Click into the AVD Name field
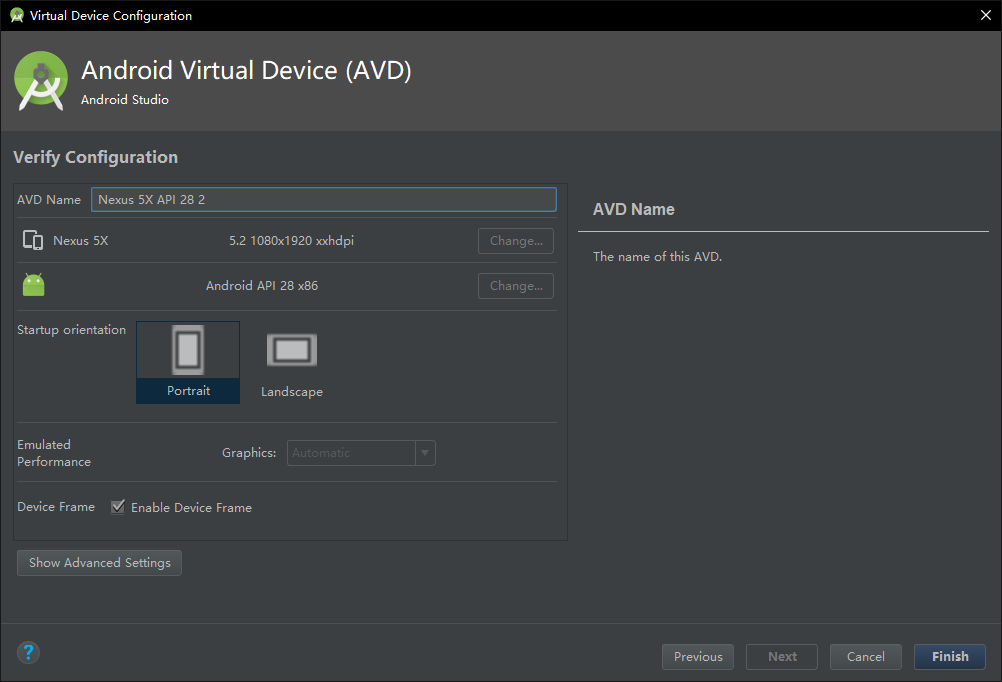Image resolution: width=1002 pixels, height=682 pixels. (x=324, y=199)
